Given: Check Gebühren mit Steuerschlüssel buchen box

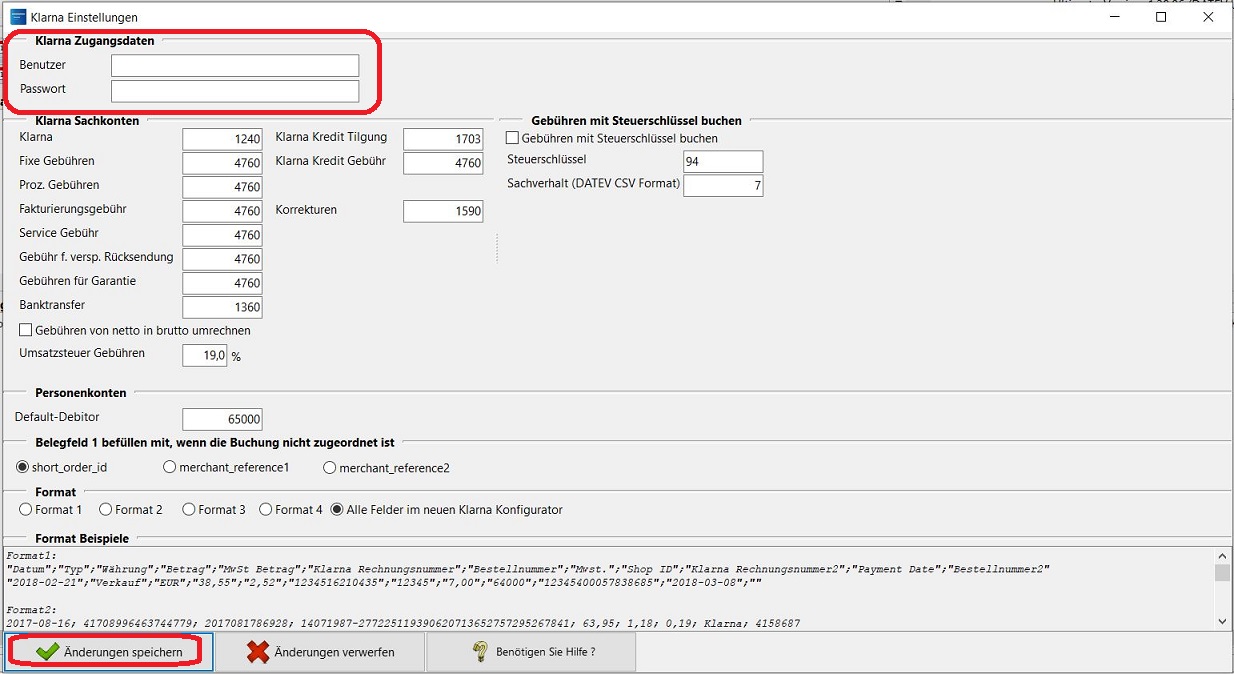Looking at the screenshot, I should 513,138.
